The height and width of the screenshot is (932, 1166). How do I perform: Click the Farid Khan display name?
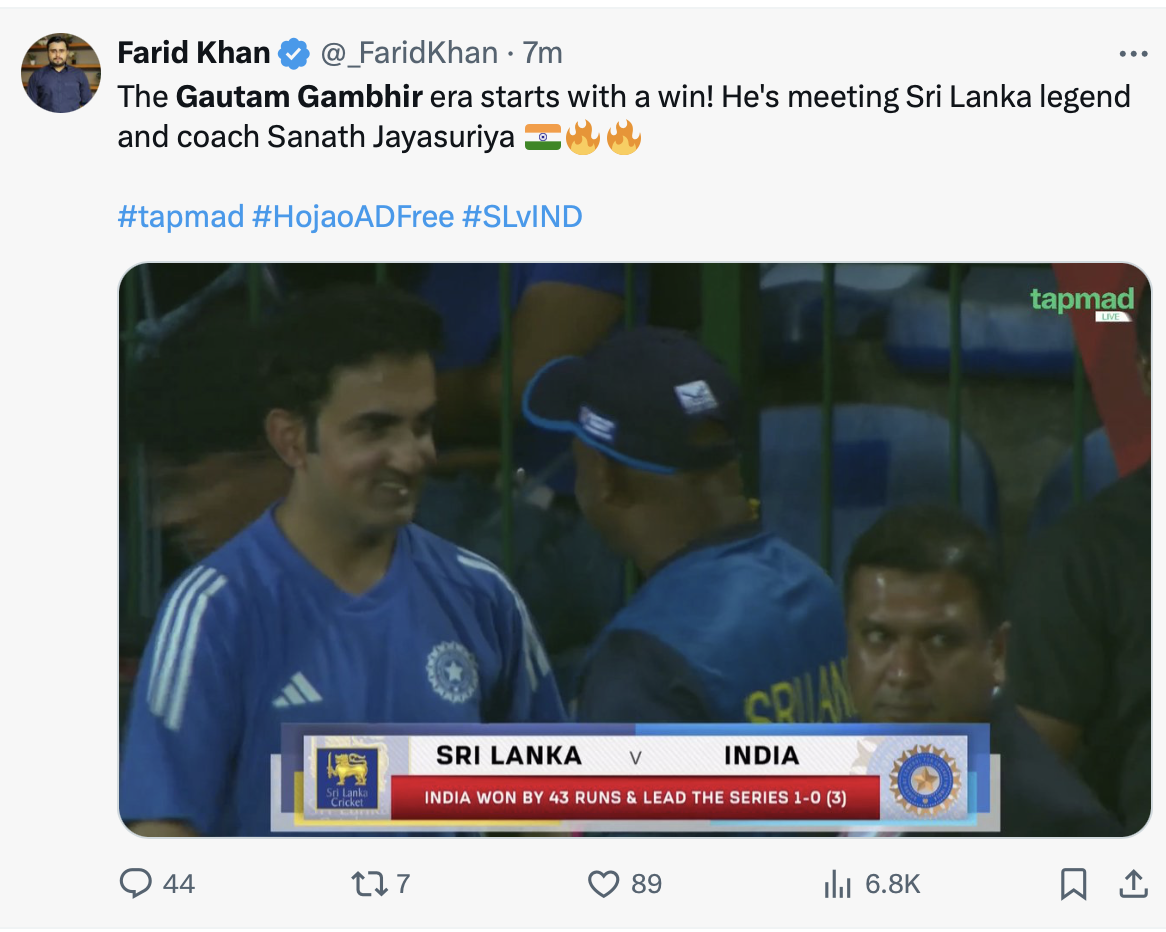point(194,53)
